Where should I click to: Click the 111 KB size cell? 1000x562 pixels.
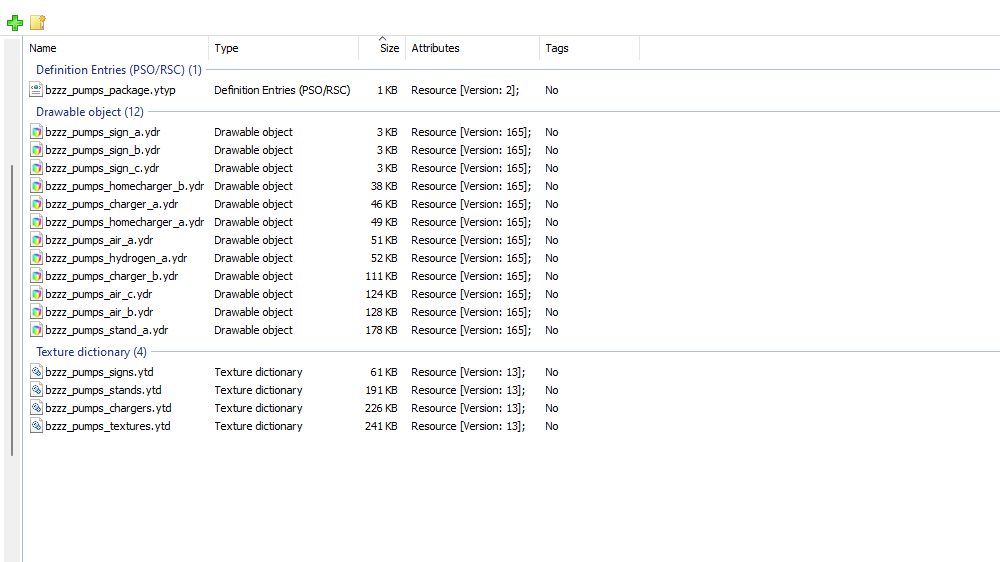pyautogui.click(x=381, y=276)
